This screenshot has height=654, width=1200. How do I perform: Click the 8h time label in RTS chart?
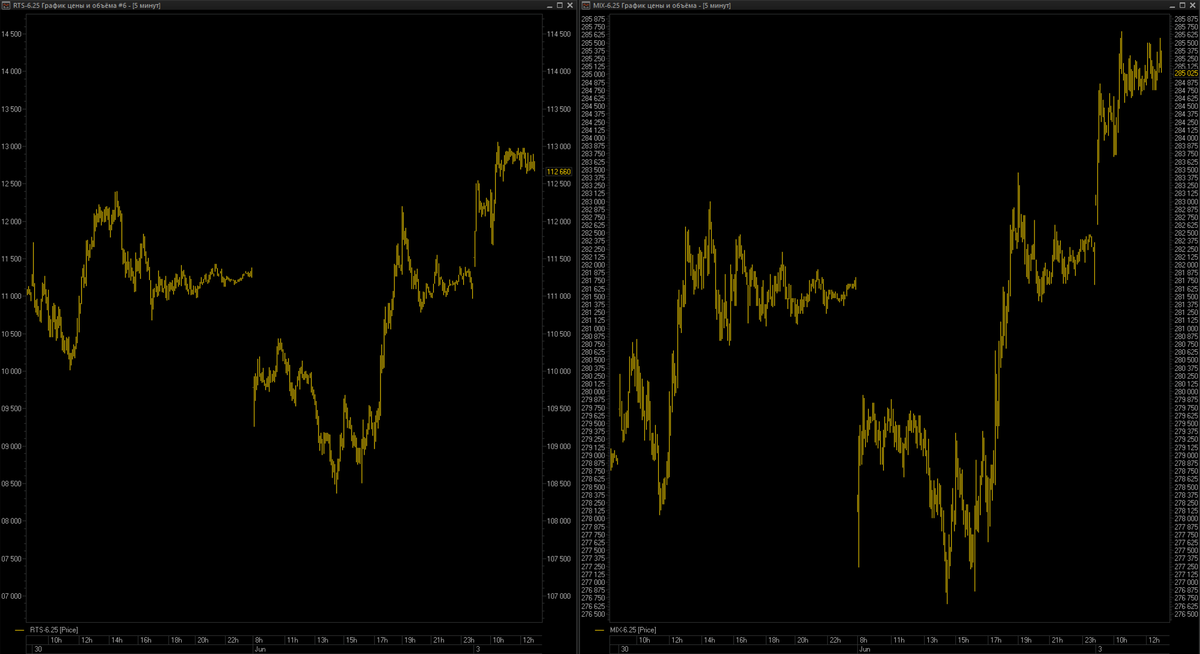tap(259, 640)
